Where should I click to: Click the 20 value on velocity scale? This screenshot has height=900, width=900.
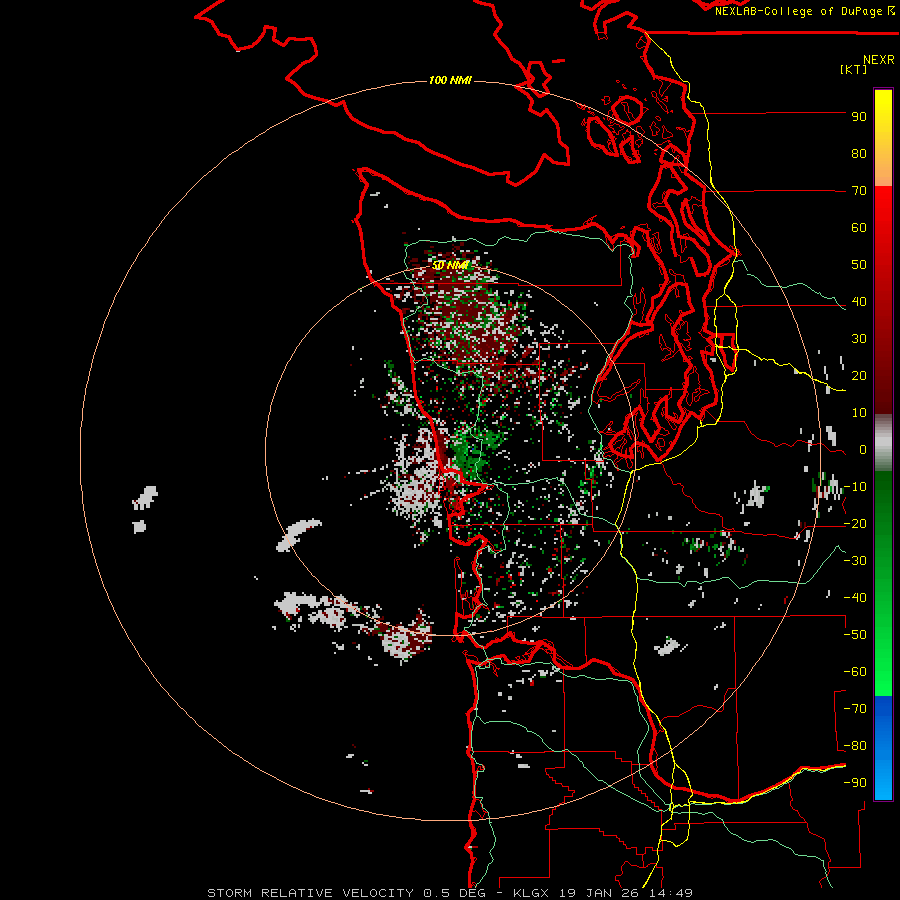(x=859, y=376)
